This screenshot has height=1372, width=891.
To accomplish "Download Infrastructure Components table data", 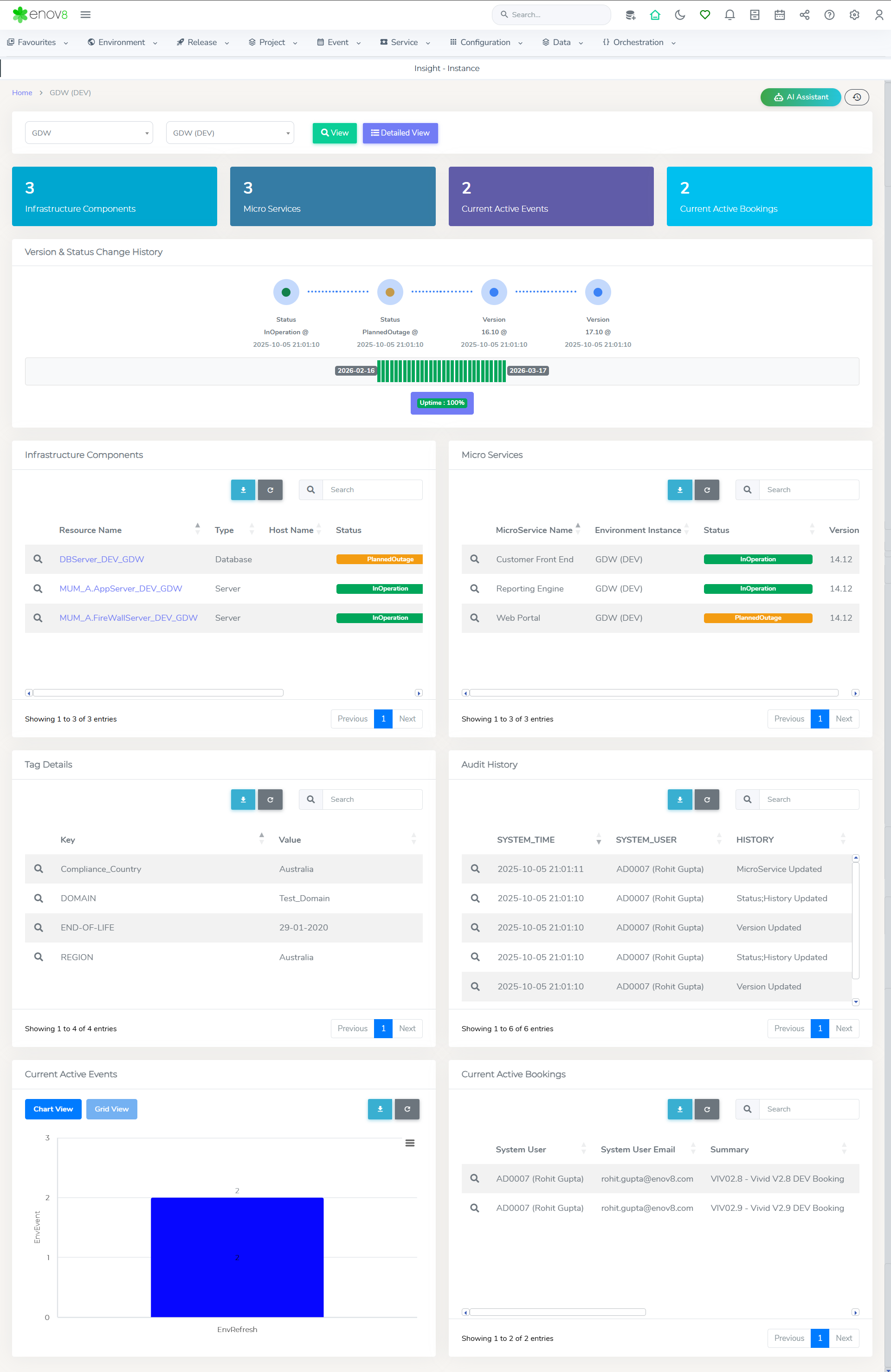I will (243, 489).
